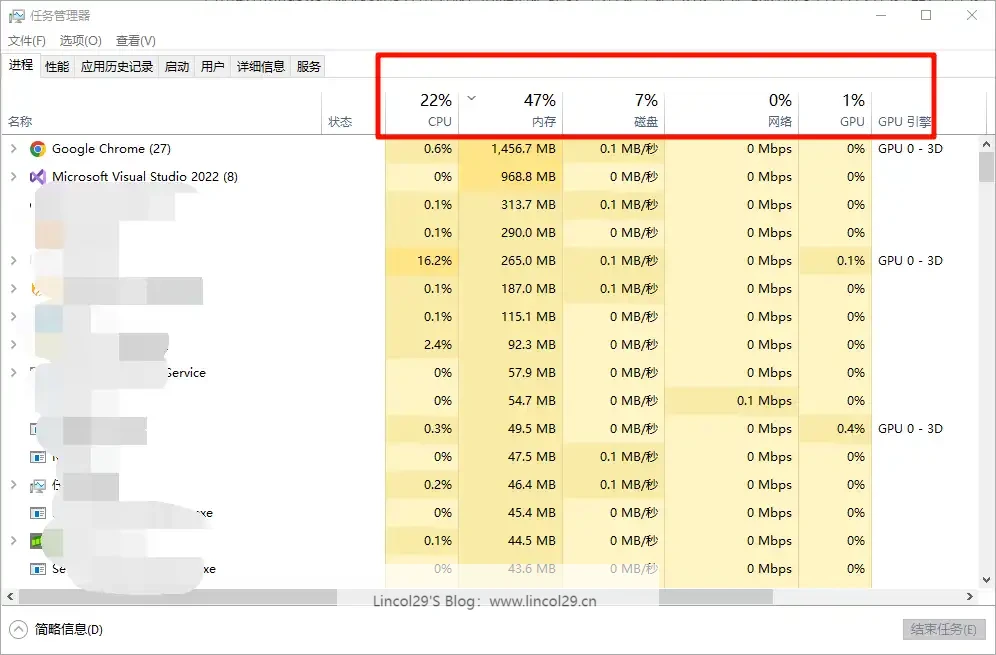Image resolution: width=996 pixels, height=655 pixels.
Task: Click the 简略信息(D) link
Action: point(68,629)
